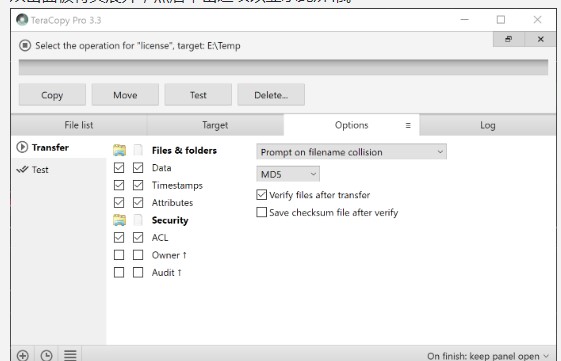This screenshot has height=361, width=561.
Task: Switch to the File list tab
Action: [x=79, y=125]
